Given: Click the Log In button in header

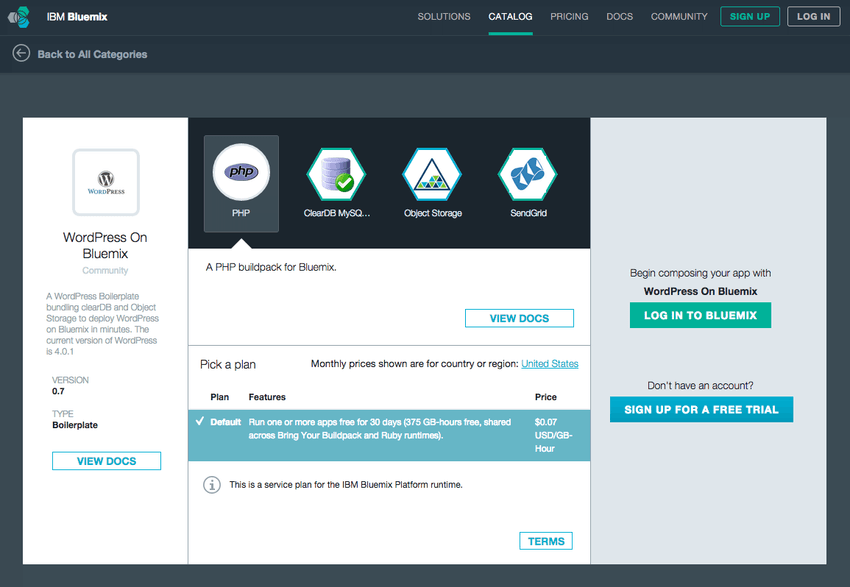Looking at the screenshot, I should coord(813,16).
